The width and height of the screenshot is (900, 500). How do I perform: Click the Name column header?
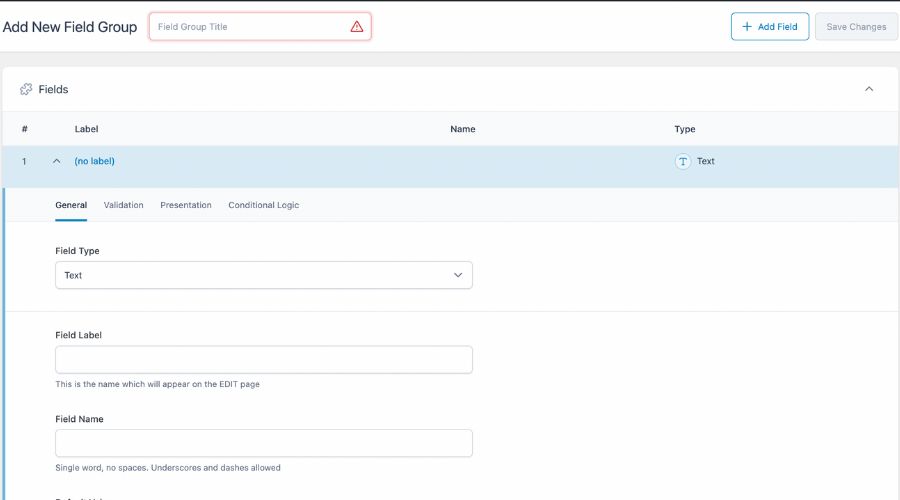coord(462,129)
